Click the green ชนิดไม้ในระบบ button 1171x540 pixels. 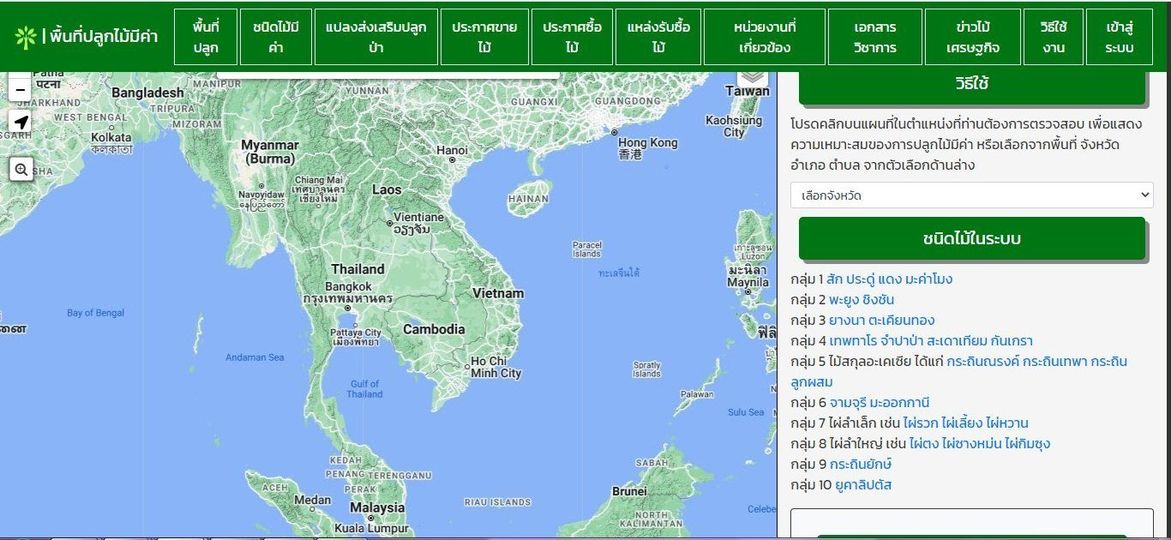(972, 239)
